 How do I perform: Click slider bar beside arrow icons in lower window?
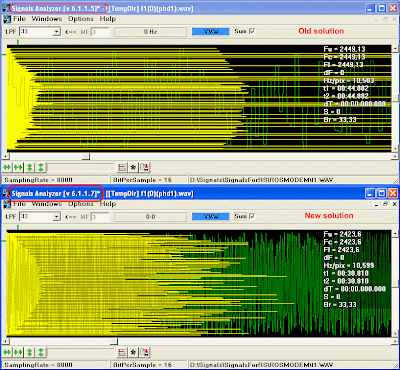(x=81, y=352)
